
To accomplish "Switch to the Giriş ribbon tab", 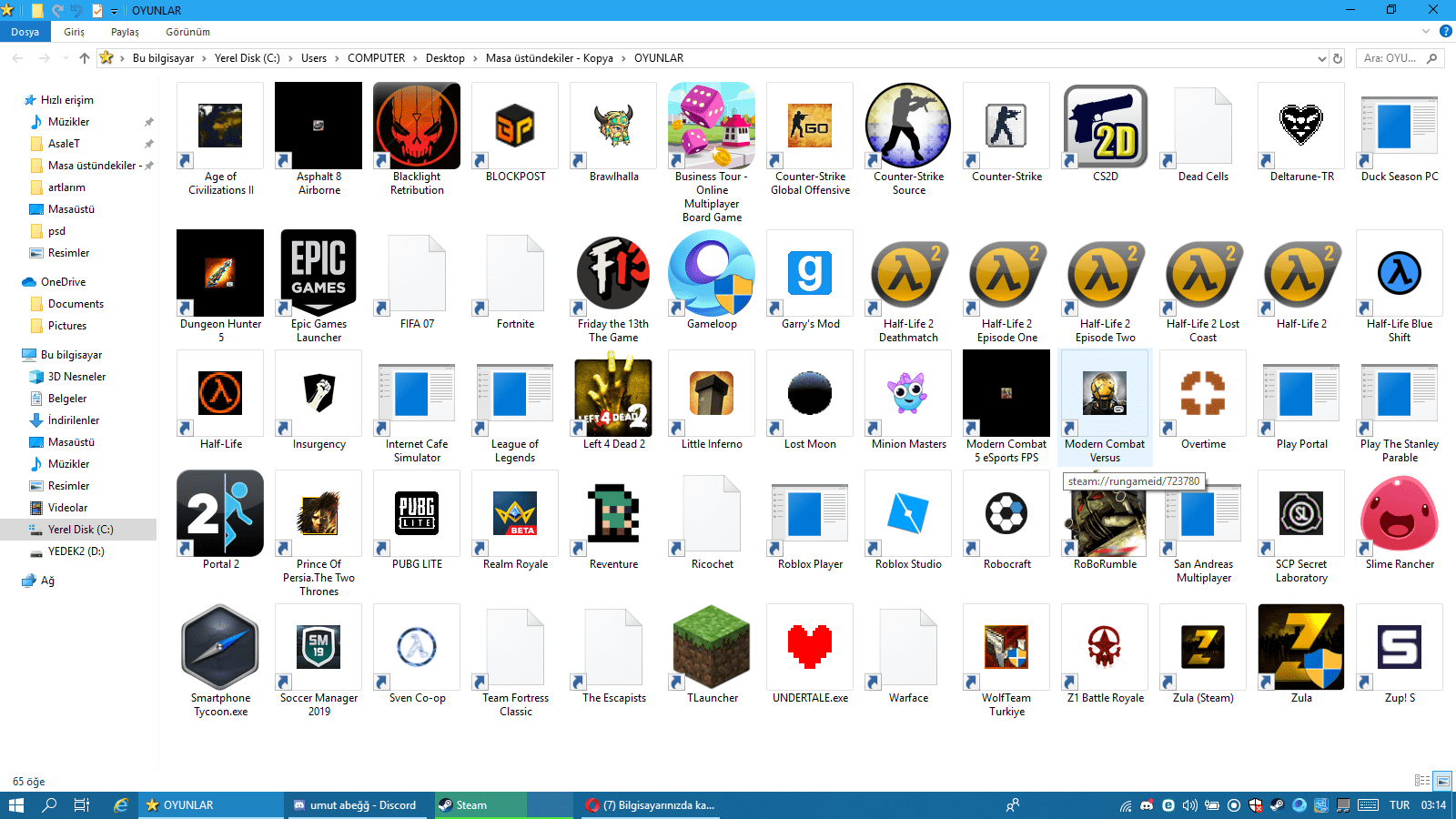I will [x=75, y=32].
